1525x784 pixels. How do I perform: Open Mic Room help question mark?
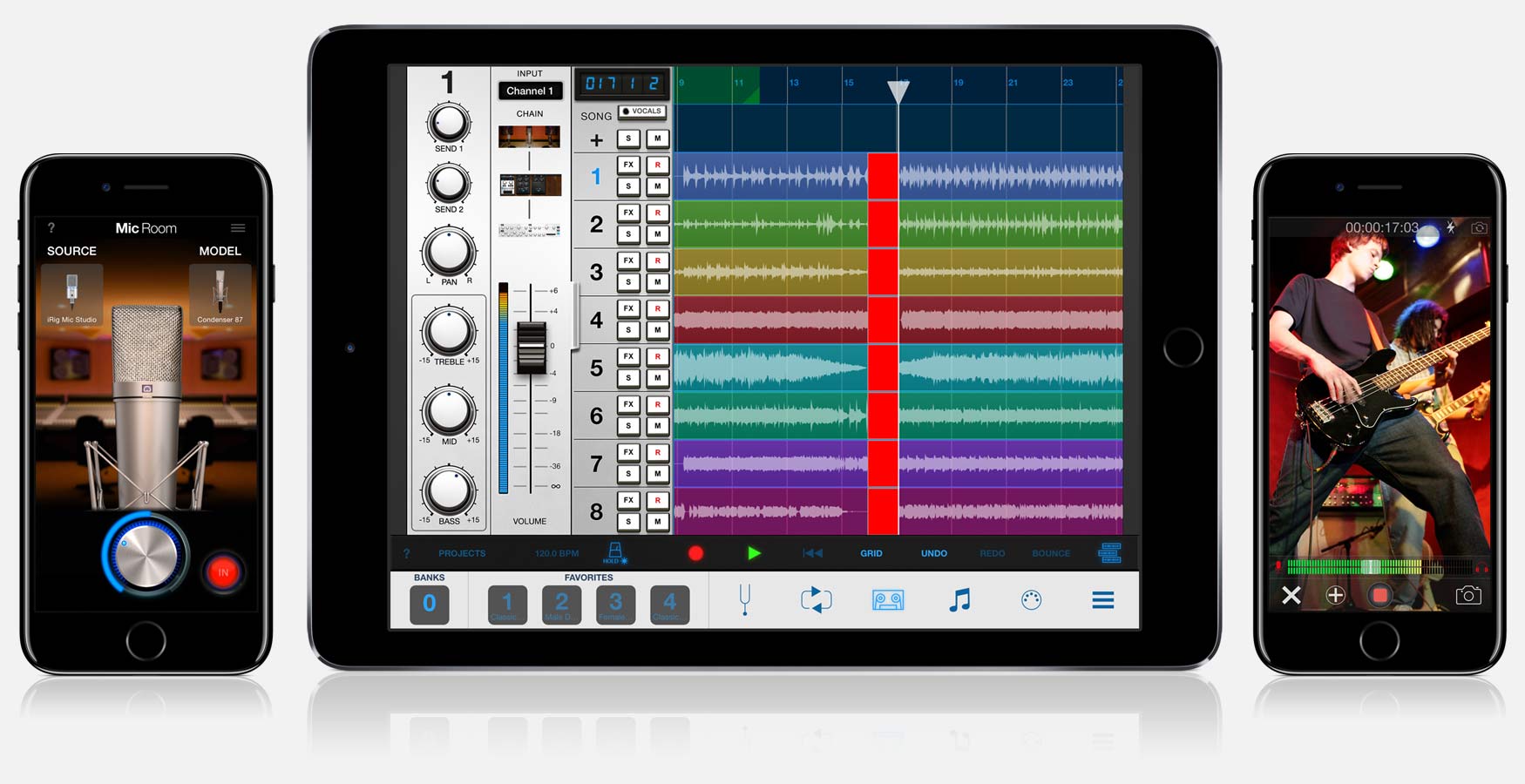coord(51,227)
